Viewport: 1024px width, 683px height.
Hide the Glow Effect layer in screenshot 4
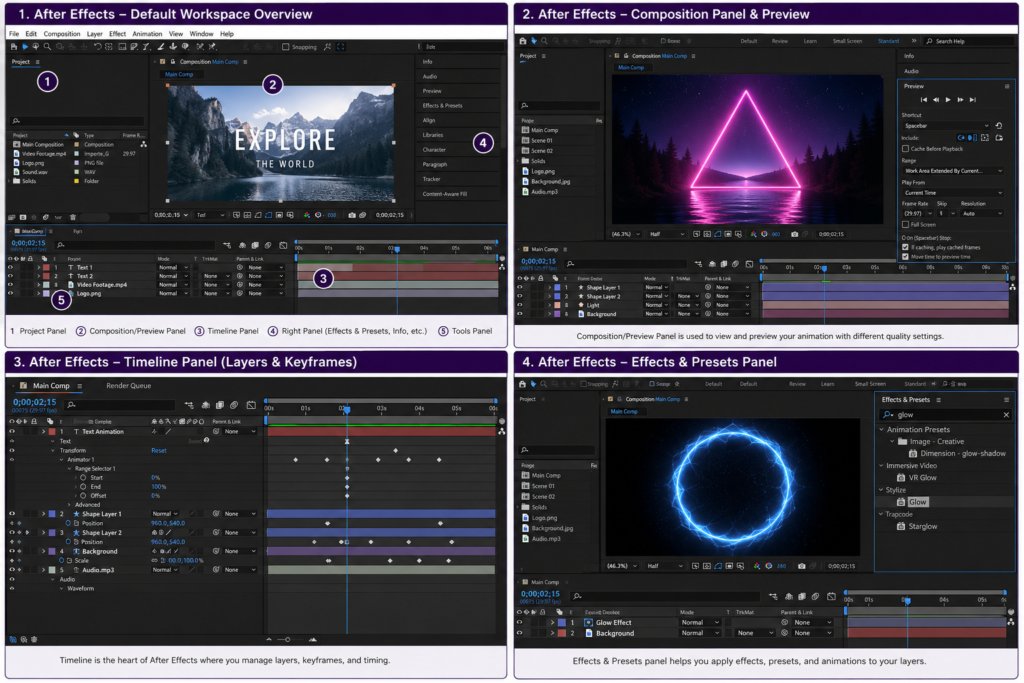click(520, 623)
